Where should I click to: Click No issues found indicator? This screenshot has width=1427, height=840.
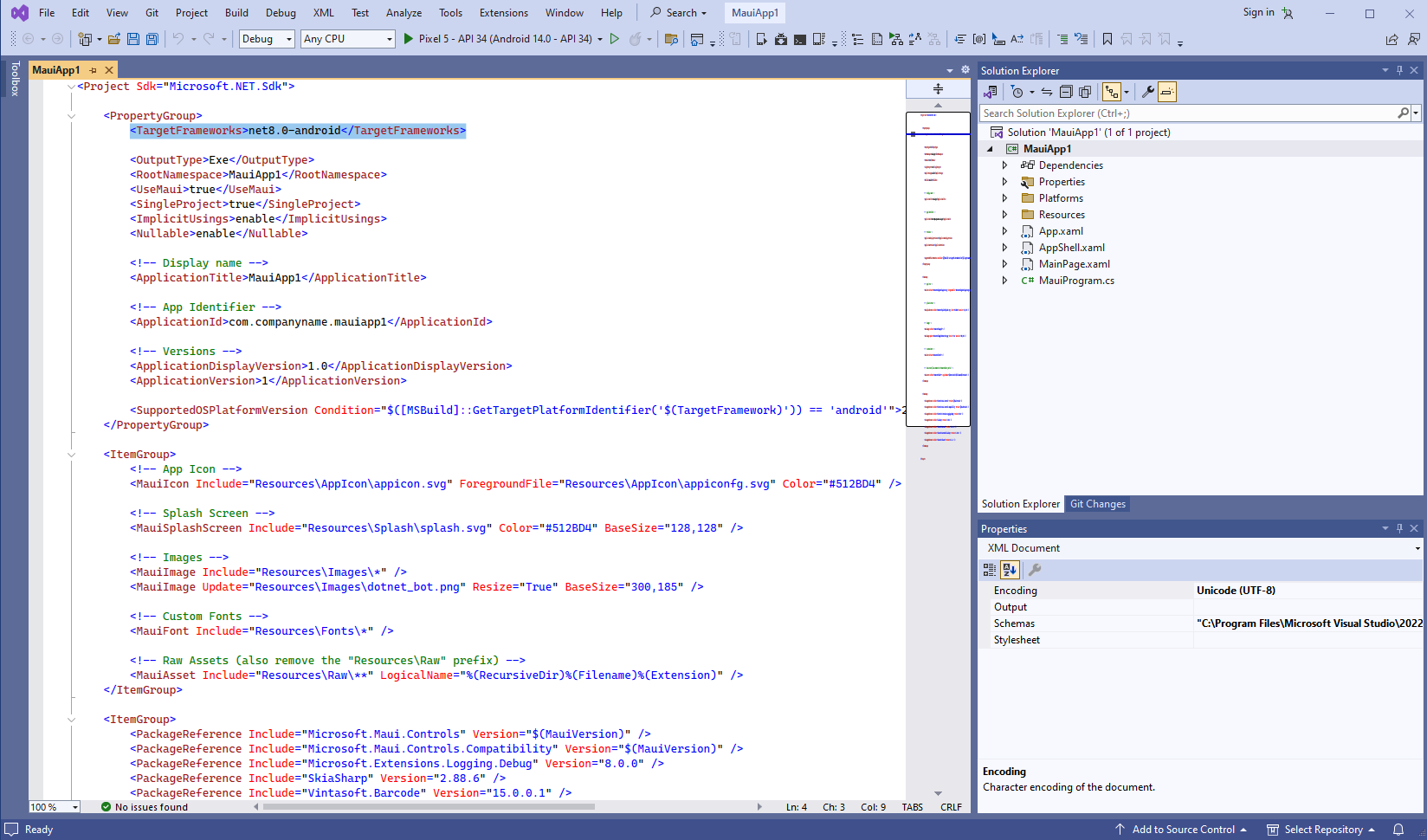[x=144, y=807]
